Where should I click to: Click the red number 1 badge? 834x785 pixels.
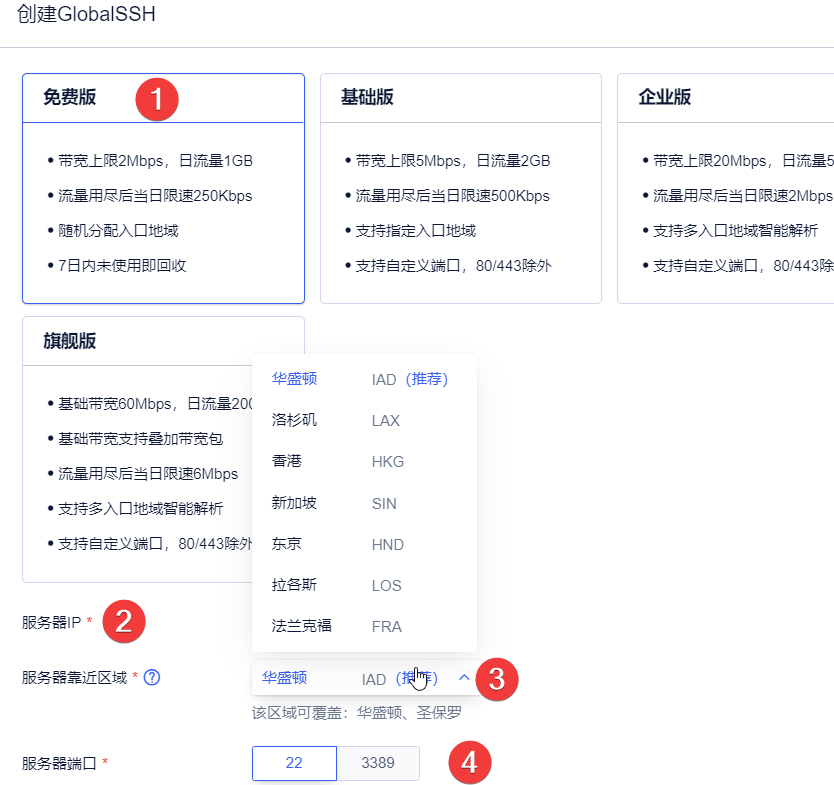(157, 100)
